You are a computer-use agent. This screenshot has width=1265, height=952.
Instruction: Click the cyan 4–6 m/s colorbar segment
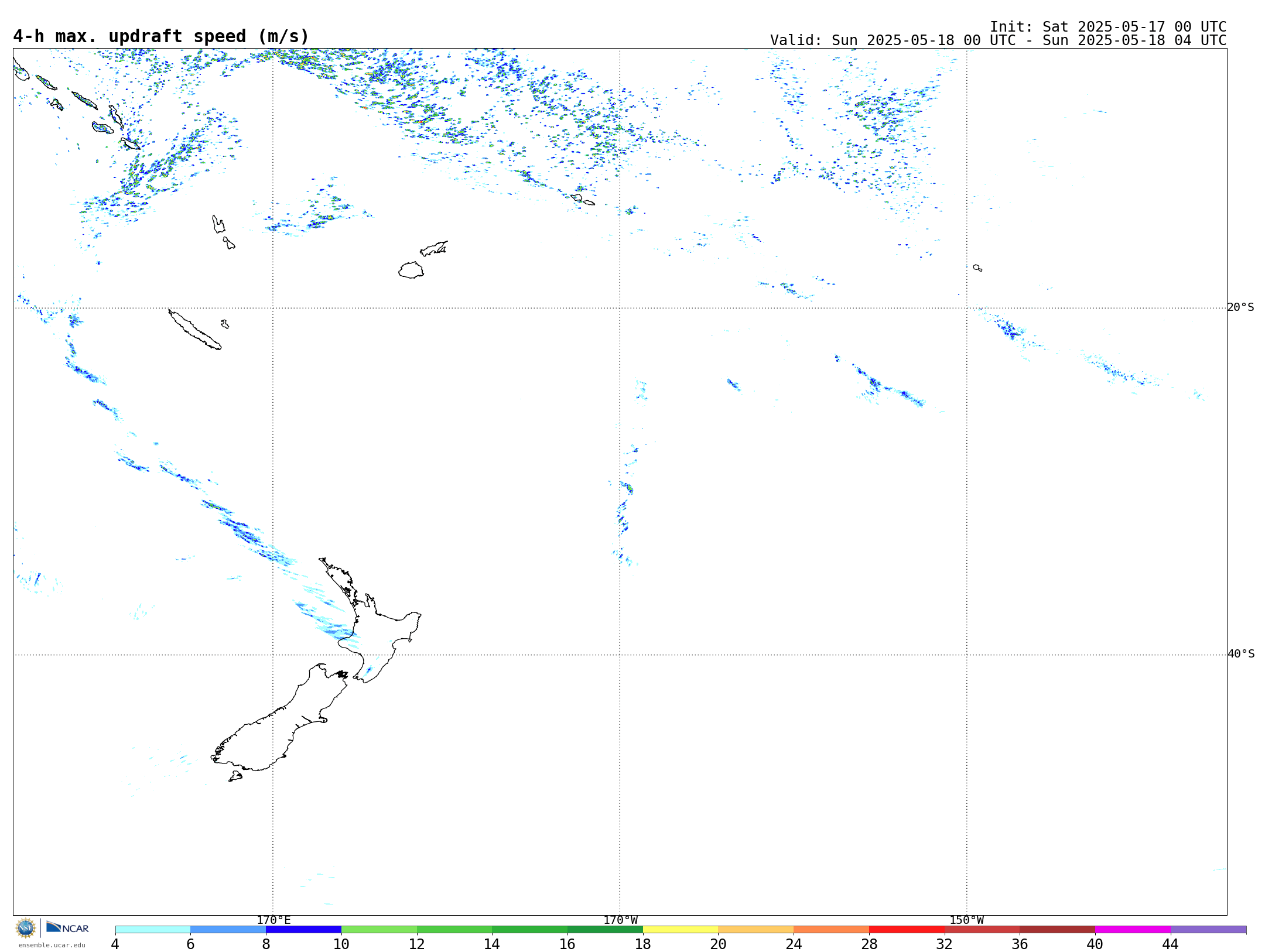click(x=152, y=930)
